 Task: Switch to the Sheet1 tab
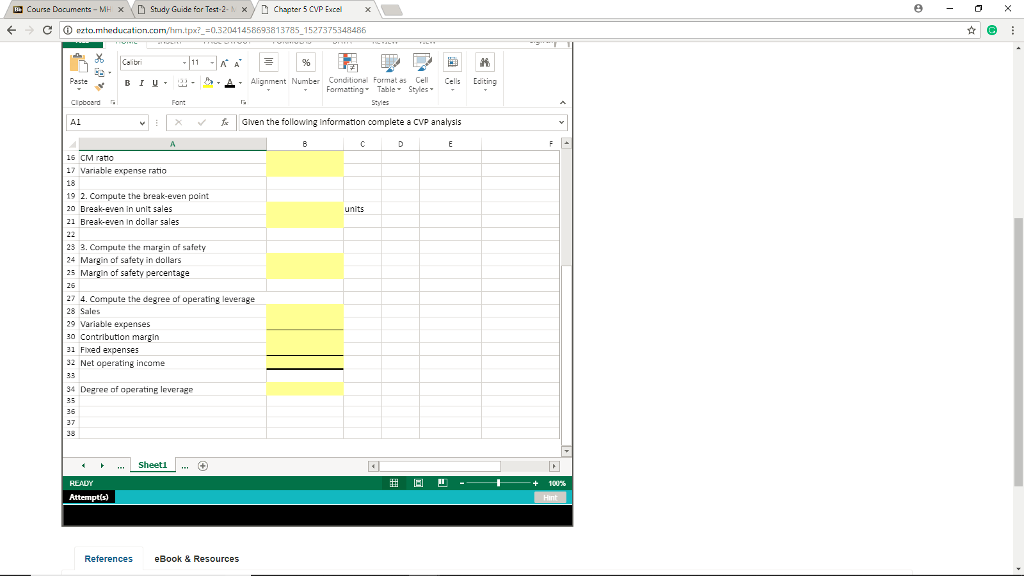(x=152, y=464)
